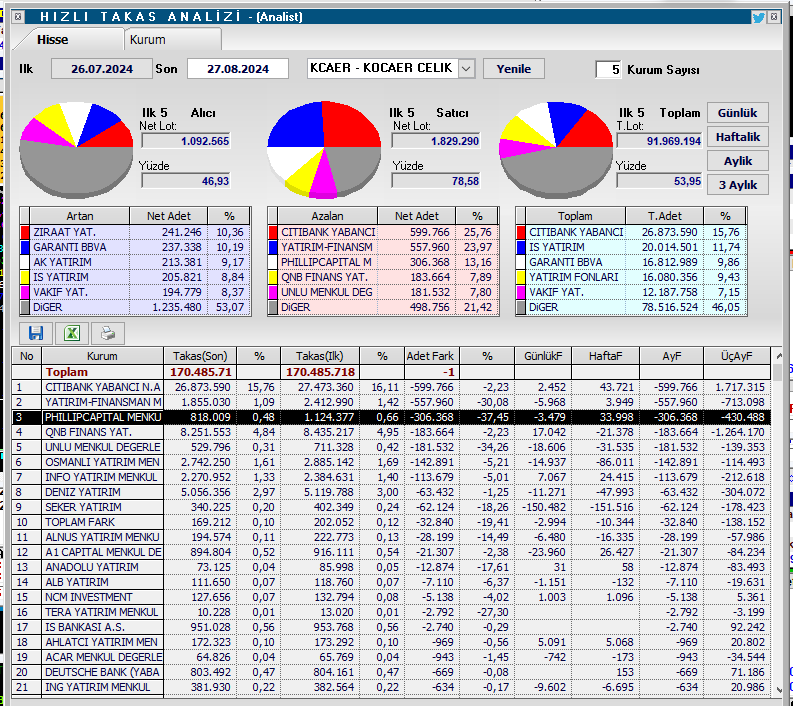The height and width of the screenshot is (706, 793).
Task: Switch to the Kurum tab
Action: coord(148,39)
